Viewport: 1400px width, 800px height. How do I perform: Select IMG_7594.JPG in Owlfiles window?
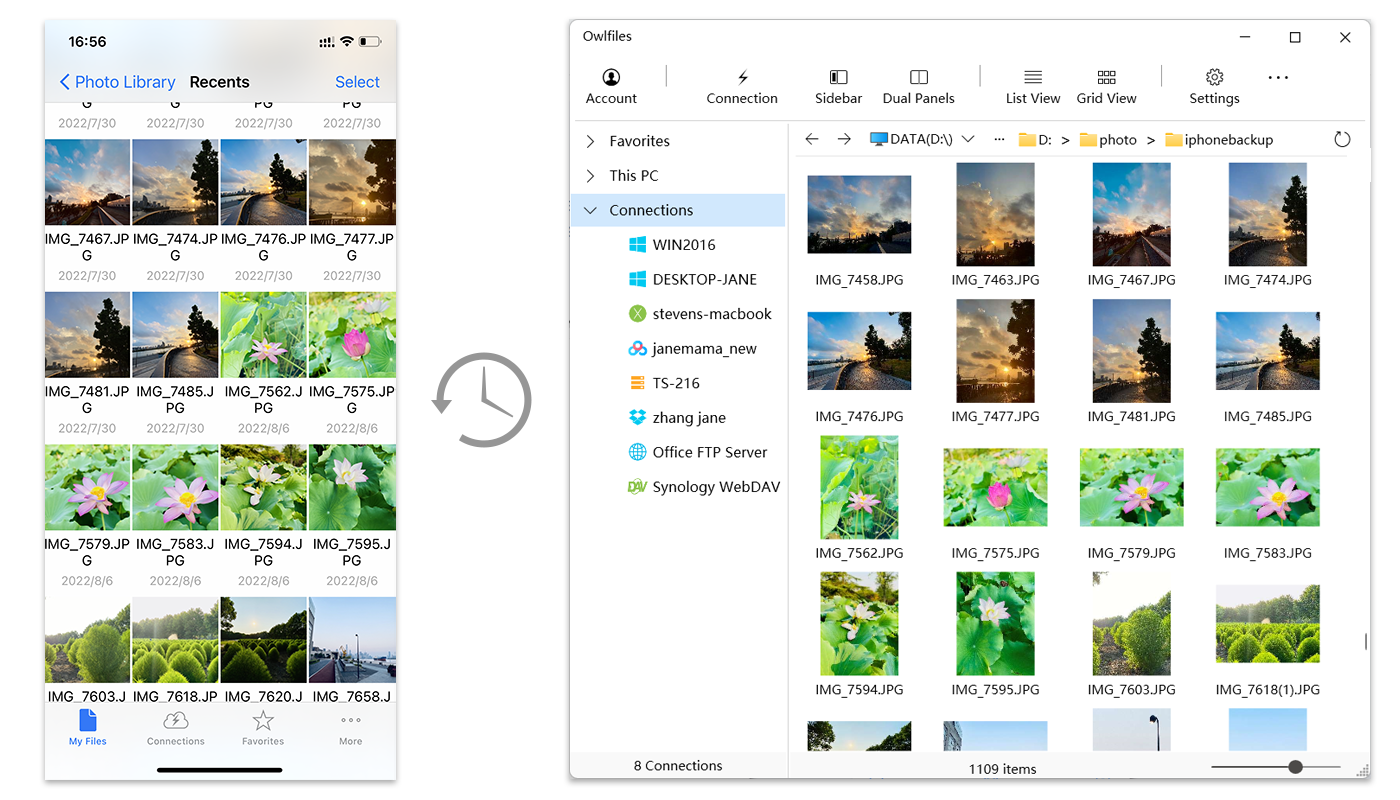(859, 623)
